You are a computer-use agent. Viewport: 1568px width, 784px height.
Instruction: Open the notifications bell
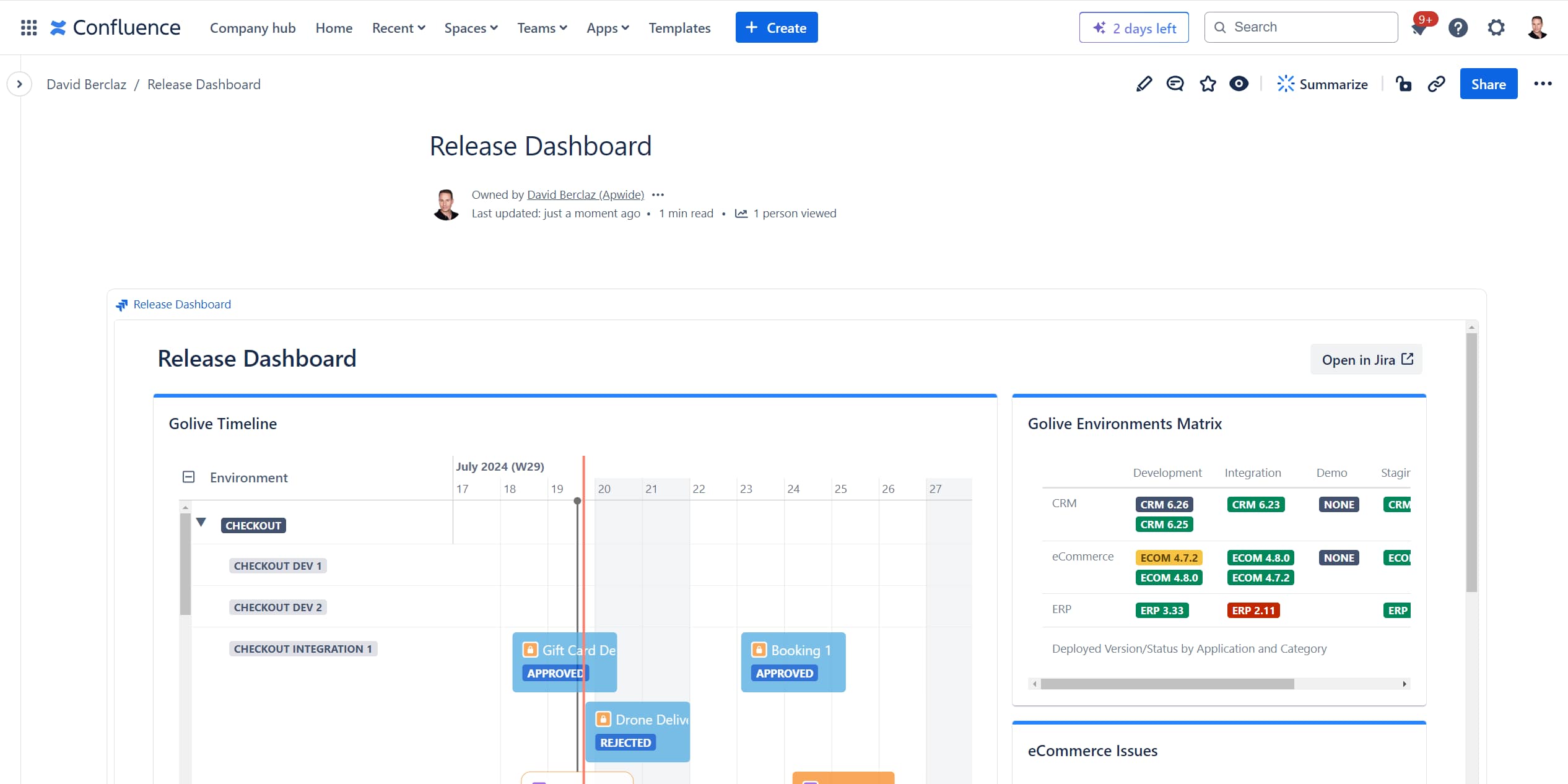pos(1419,27)
